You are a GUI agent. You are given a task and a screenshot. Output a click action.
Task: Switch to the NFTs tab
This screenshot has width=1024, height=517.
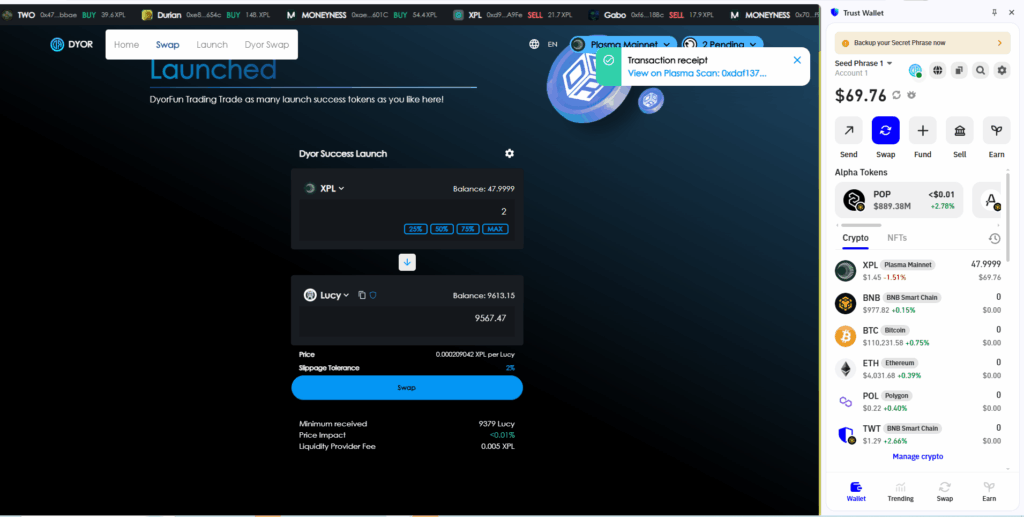[897, 238]
